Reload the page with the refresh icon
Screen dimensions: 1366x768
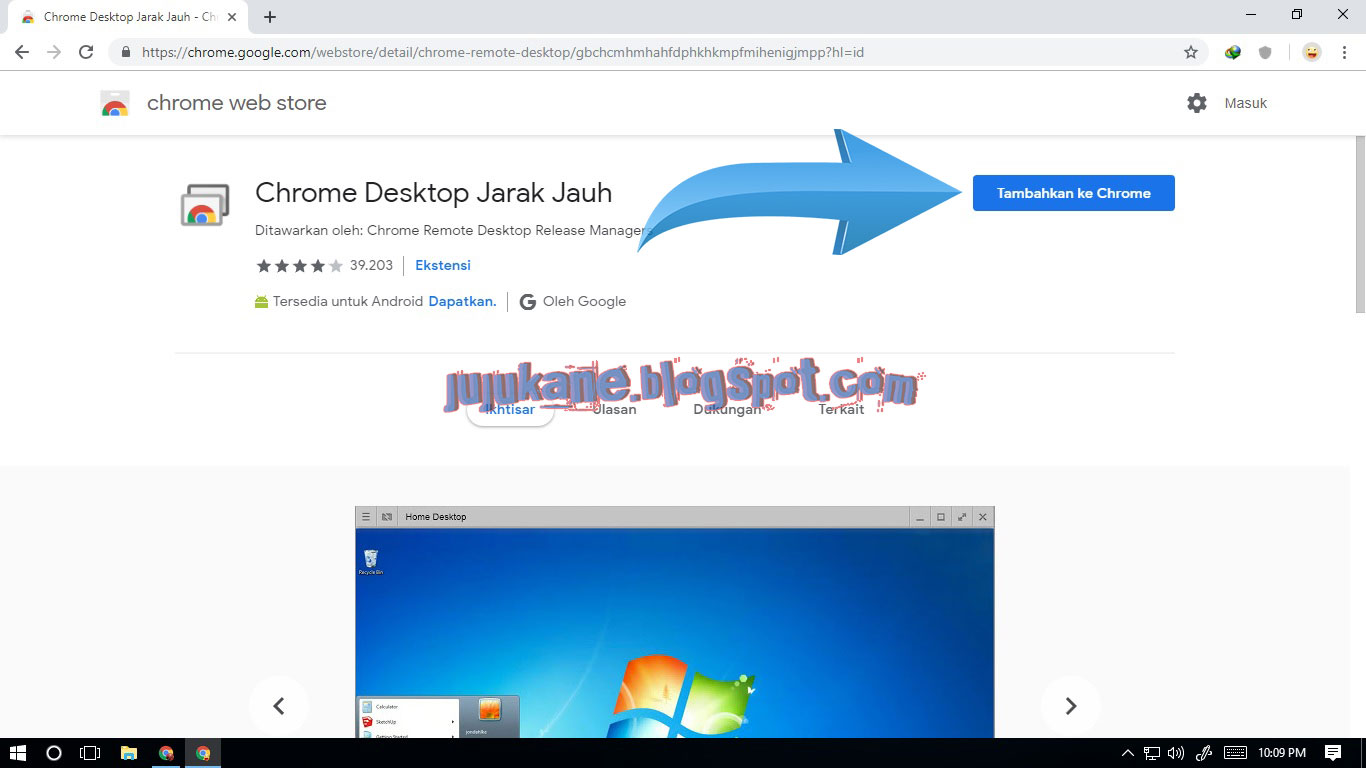[85, 52]
